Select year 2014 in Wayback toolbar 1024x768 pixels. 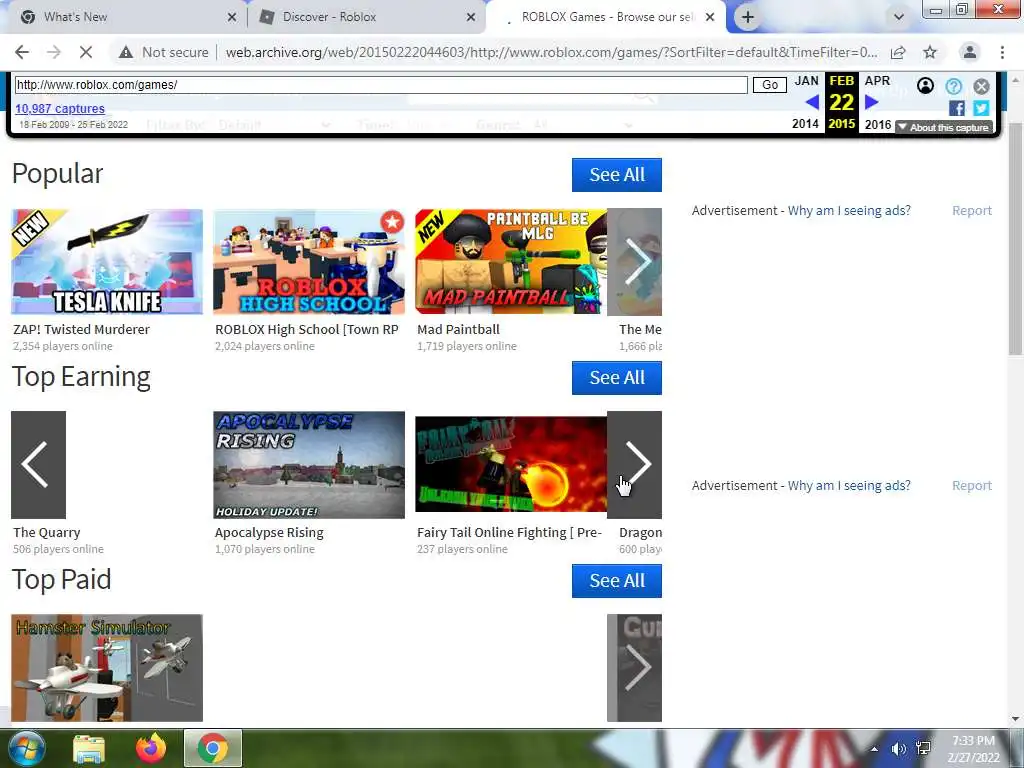805,124
